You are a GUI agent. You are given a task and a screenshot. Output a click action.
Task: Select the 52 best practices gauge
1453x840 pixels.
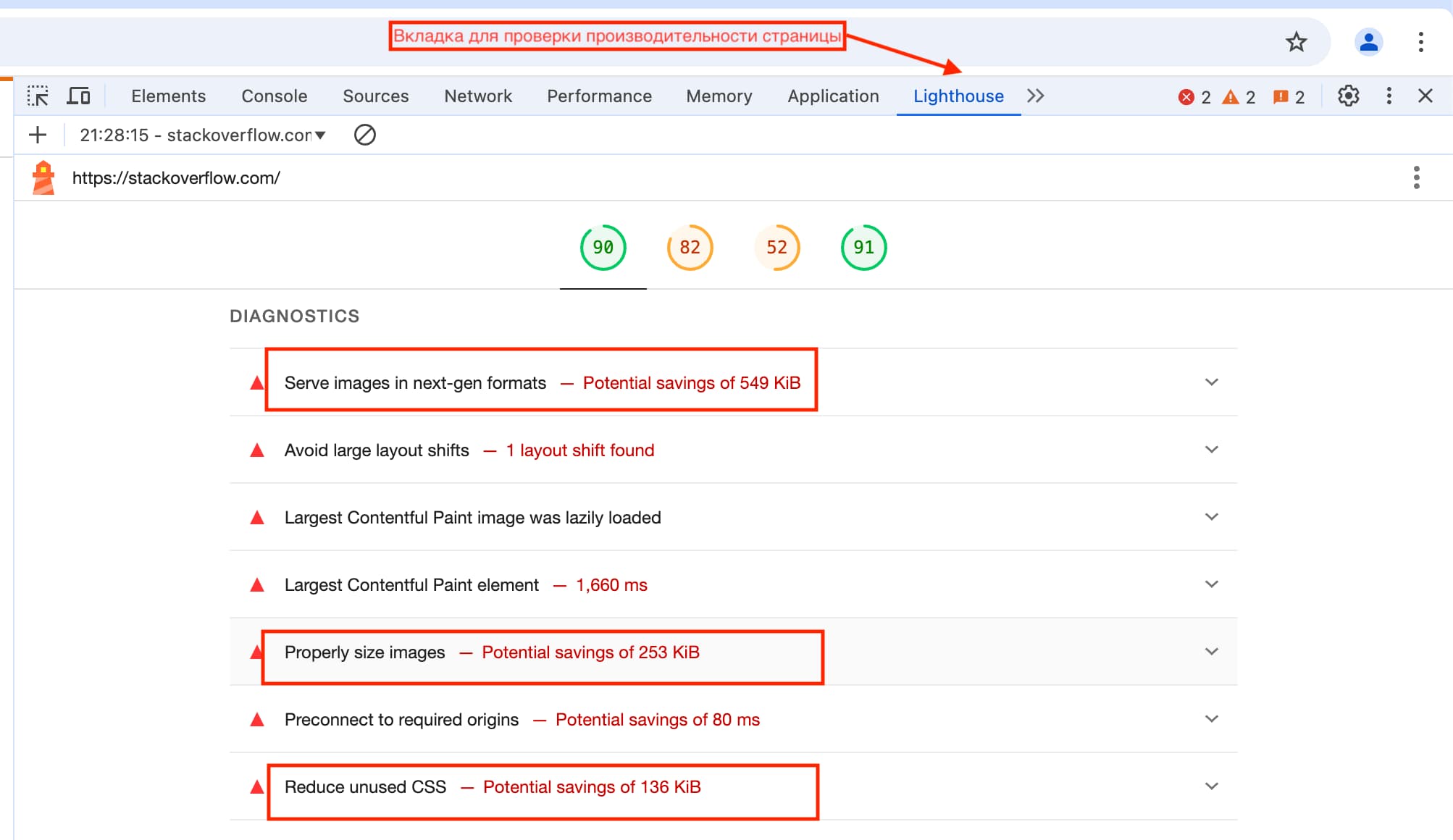point(776,248)
